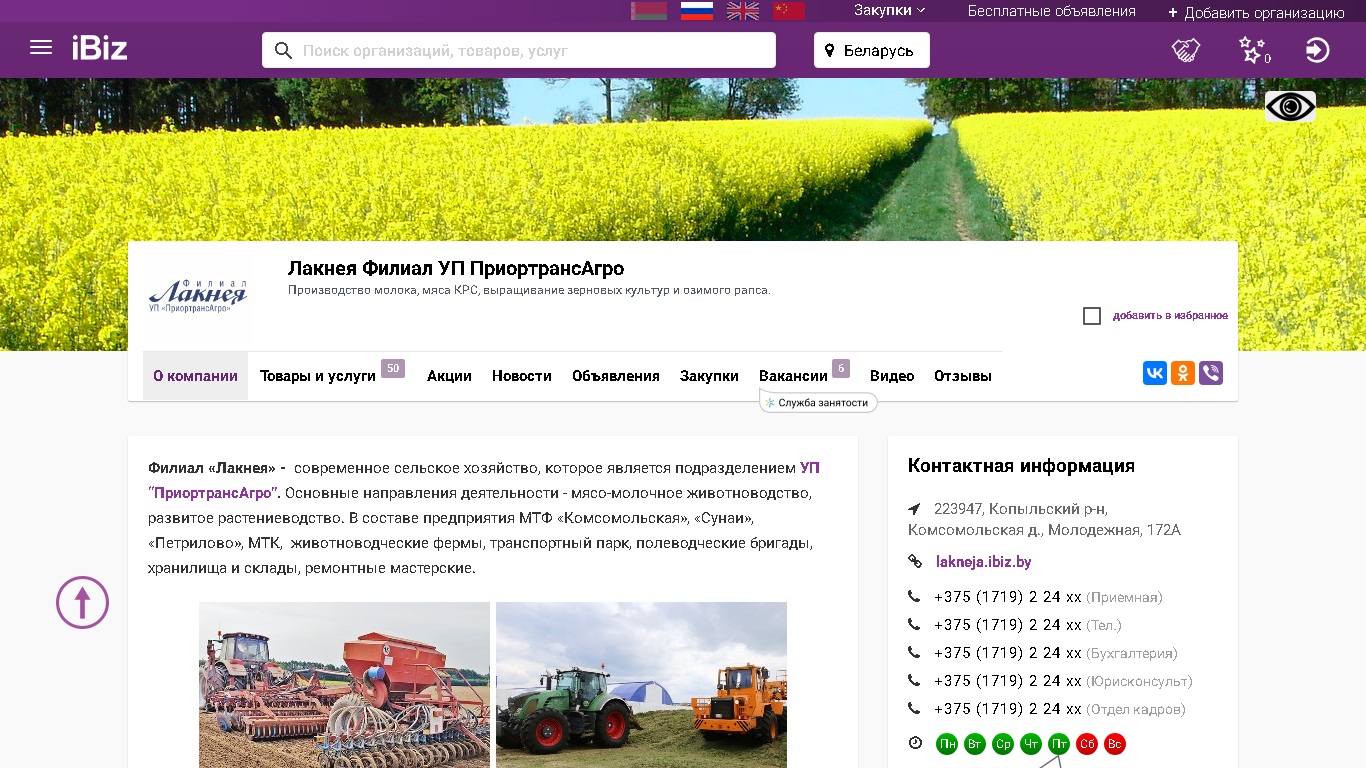
Task: Select Tuesday Вт schedule circle
Action: pos(975,744)
